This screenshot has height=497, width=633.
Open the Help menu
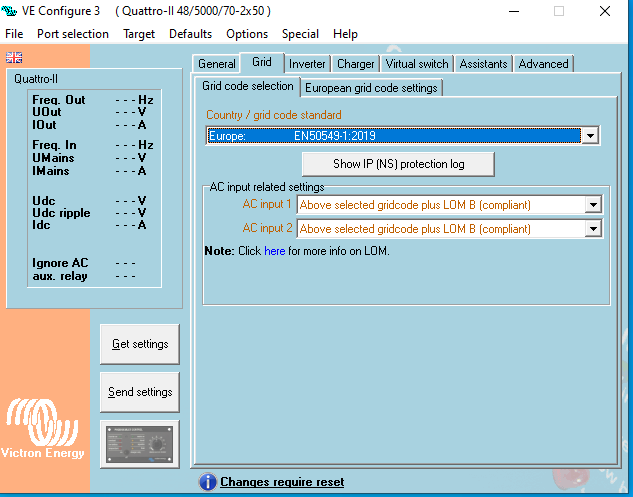(x=345, y=34)
